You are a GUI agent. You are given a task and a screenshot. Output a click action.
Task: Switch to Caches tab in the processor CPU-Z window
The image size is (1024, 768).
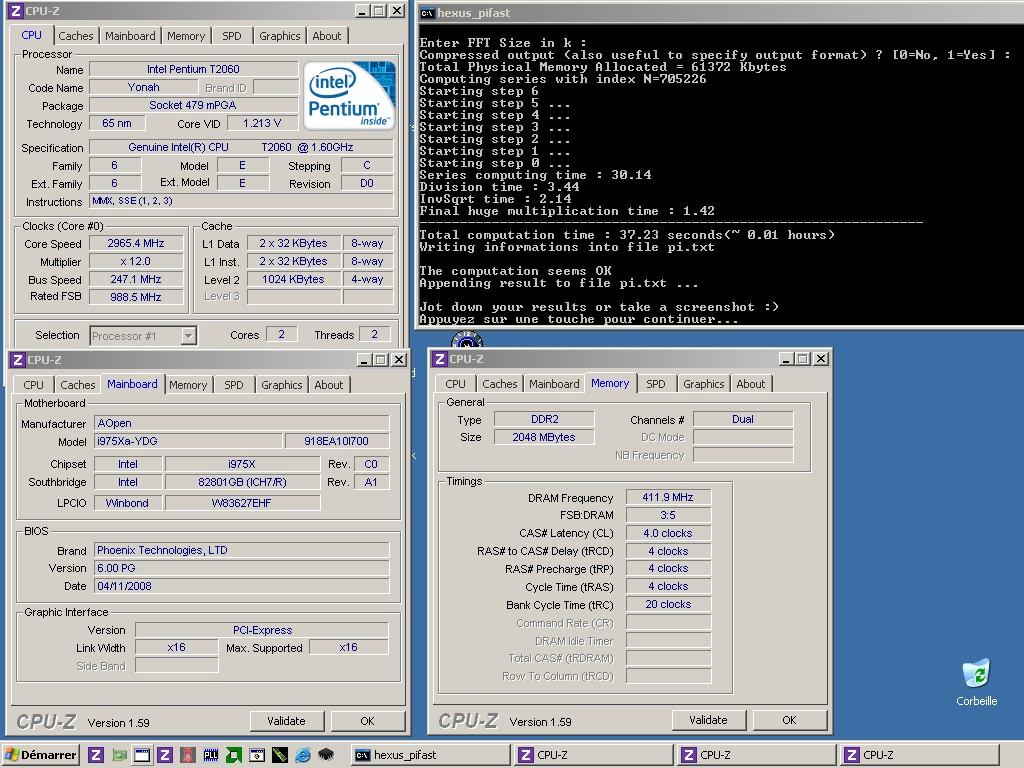(x=76, y=36)
